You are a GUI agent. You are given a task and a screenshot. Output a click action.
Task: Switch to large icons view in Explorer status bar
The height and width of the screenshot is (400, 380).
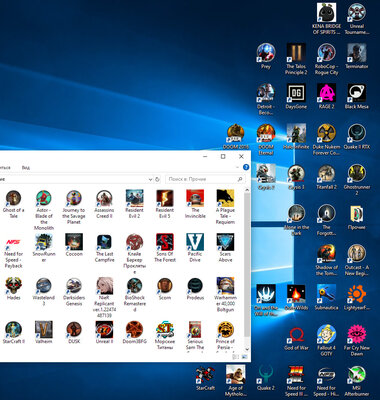245,357
